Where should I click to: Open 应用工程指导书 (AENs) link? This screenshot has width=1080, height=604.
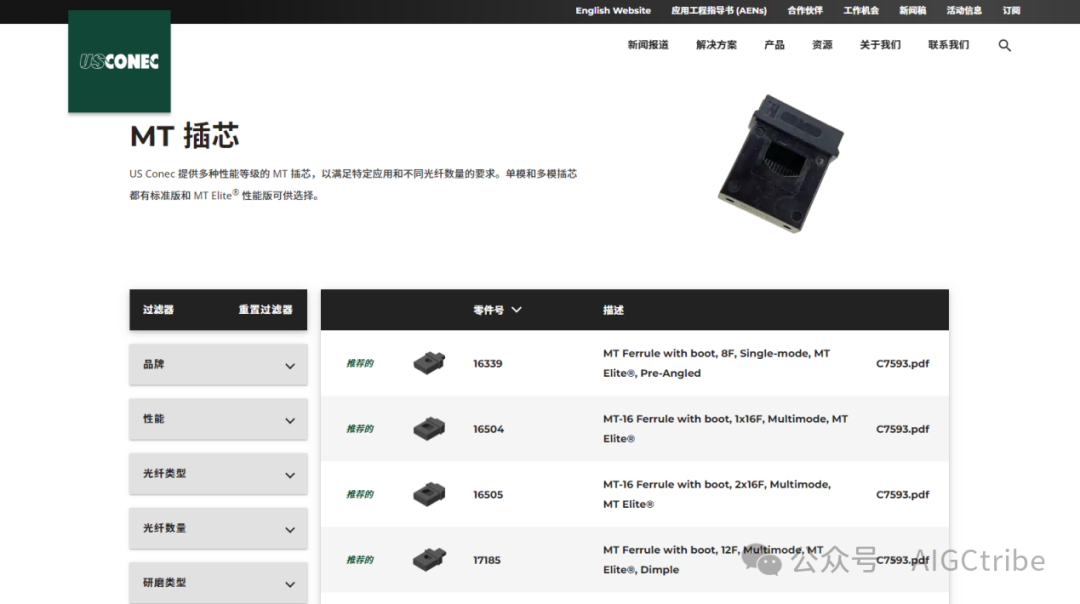tap(719, 10)
